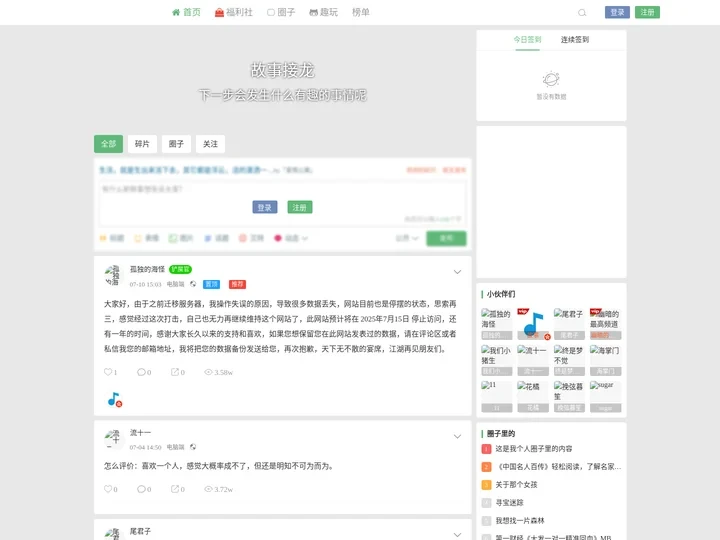The height and width of the screenshot is (540, 720).
Task: Click views eye icon showing 3.58w
Action: 208,372
